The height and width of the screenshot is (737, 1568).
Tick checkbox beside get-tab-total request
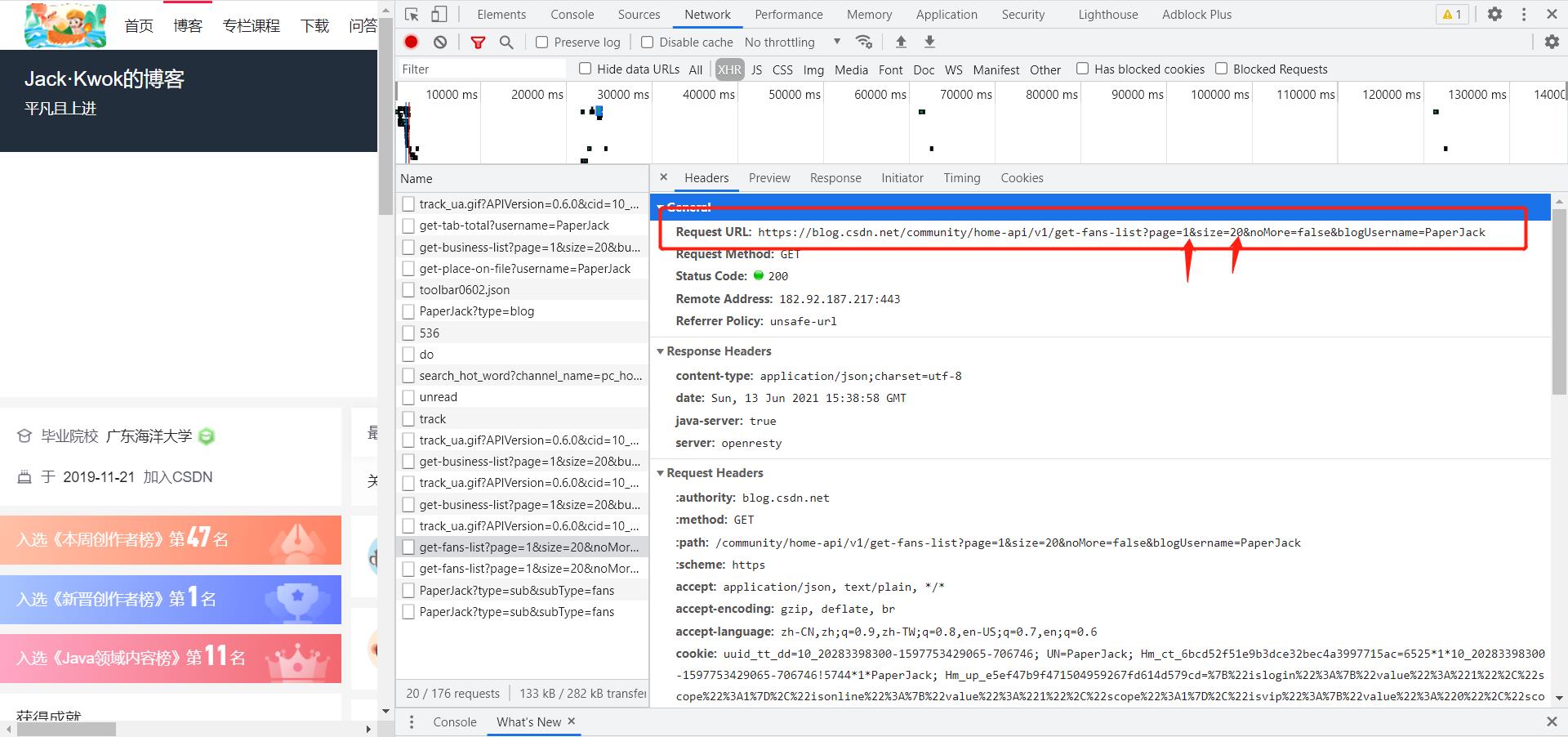[408, 226]
